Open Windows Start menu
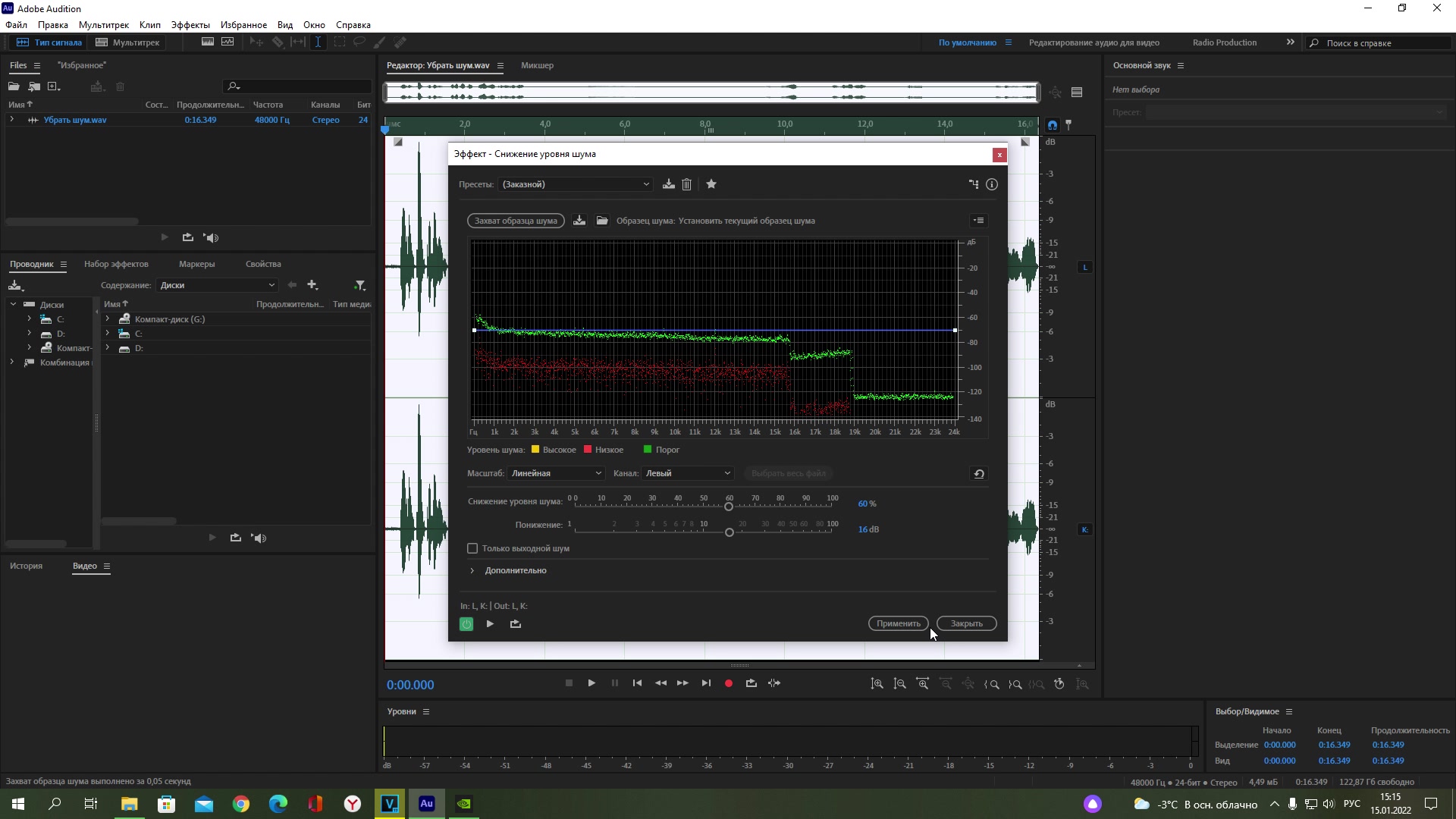Image resolution: width=1456 pixels, height=819 pixels. (x=18, y=804)
